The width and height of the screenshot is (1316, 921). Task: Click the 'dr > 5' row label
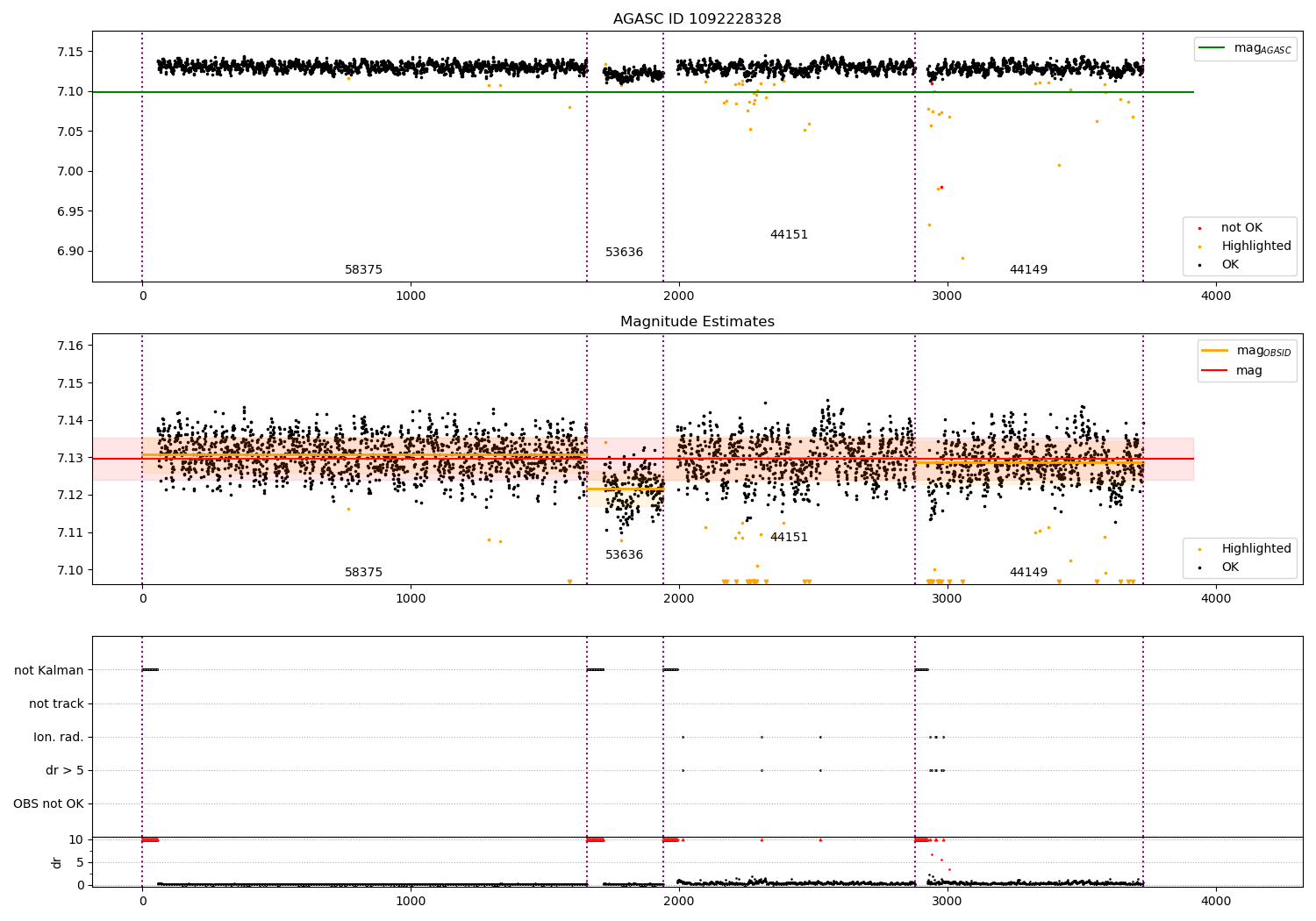65,771
